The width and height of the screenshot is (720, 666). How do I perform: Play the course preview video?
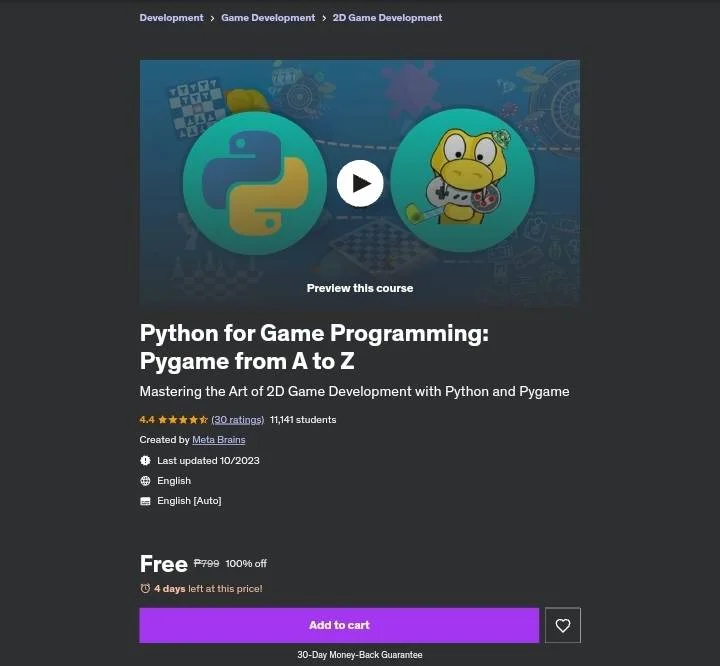360,183
